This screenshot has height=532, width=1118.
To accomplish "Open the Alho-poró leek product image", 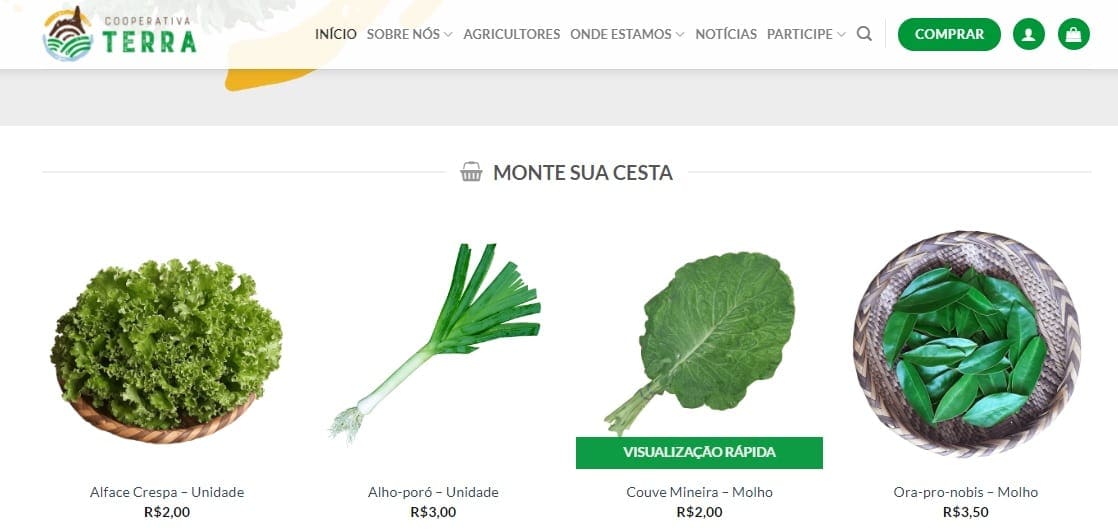I will 434,344.
